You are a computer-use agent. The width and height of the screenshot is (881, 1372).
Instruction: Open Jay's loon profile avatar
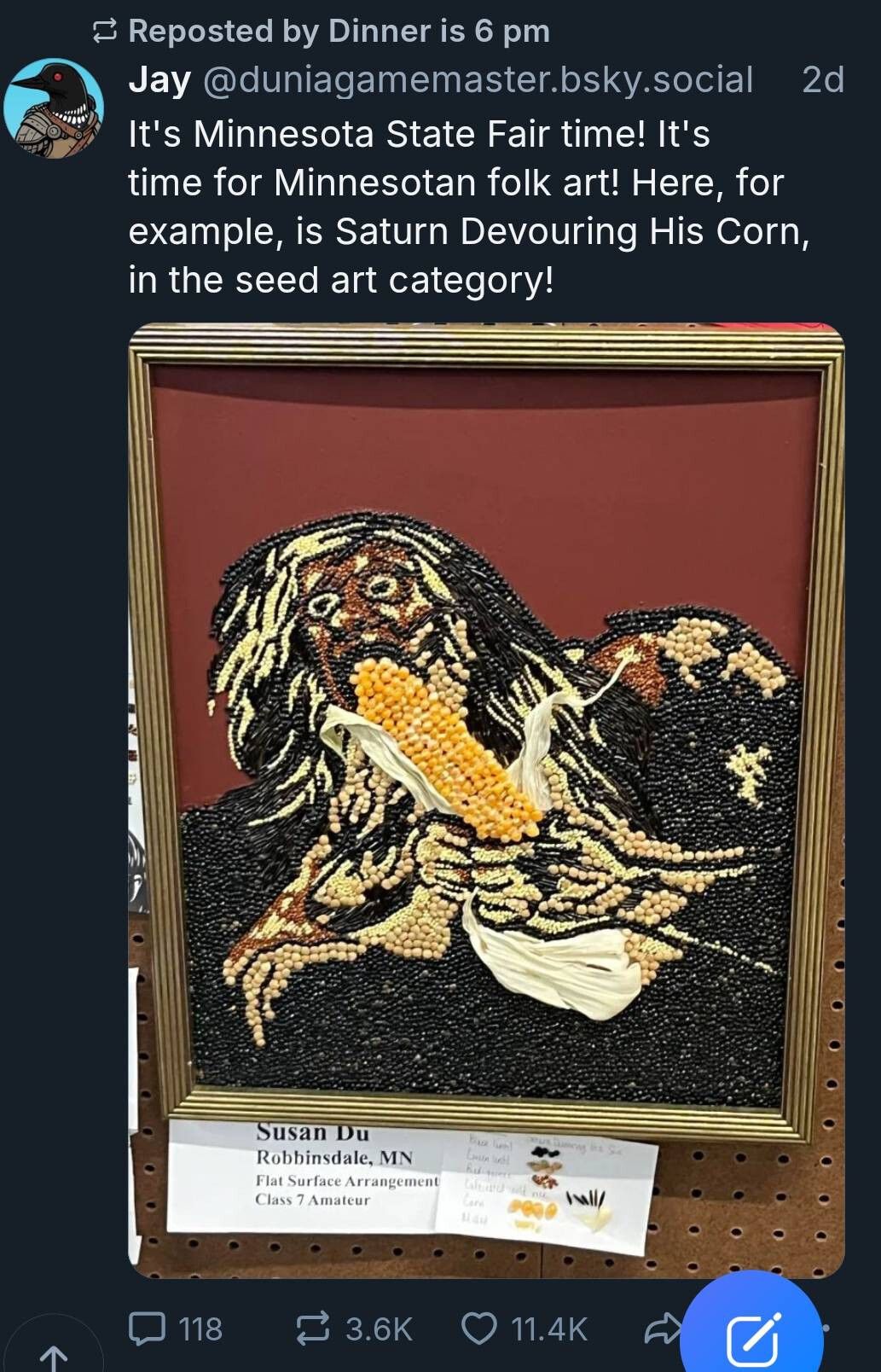click(x=54, y=108)
